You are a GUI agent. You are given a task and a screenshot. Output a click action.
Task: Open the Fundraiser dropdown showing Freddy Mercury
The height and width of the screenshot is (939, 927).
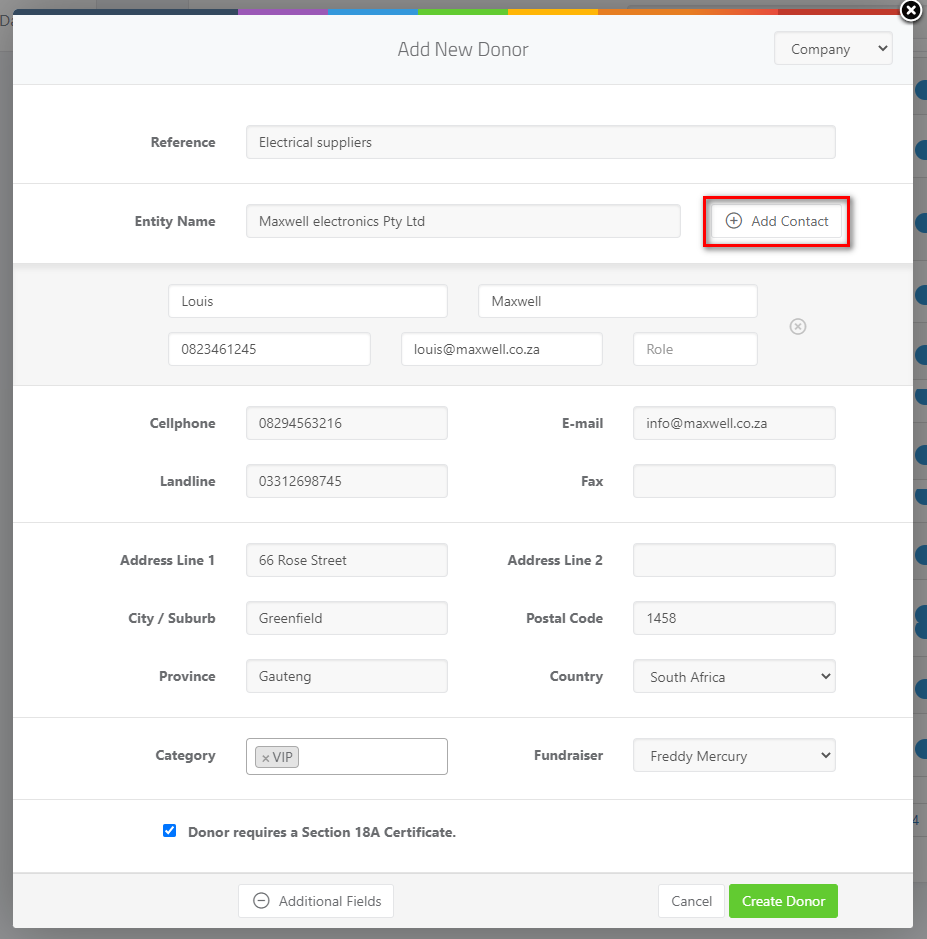point(734,755)
